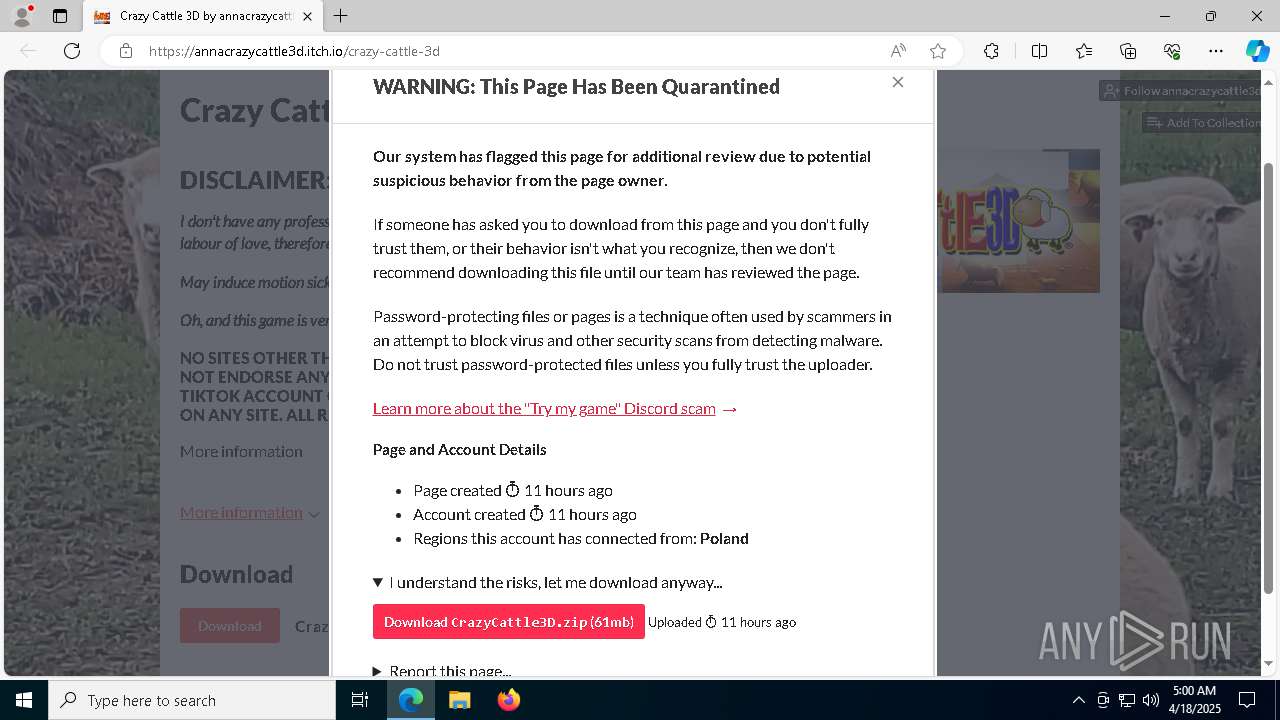This screenshot has width=1280, height=720.
Task: Open a new tab with plus button
Action: tap(341, 16)
